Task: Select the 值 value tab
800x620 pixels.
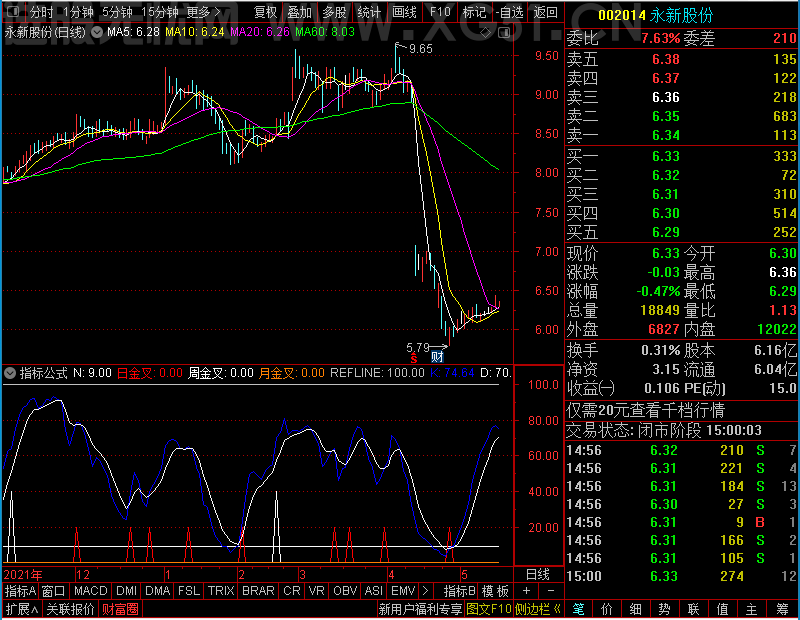Action: [x=722, y=609]
